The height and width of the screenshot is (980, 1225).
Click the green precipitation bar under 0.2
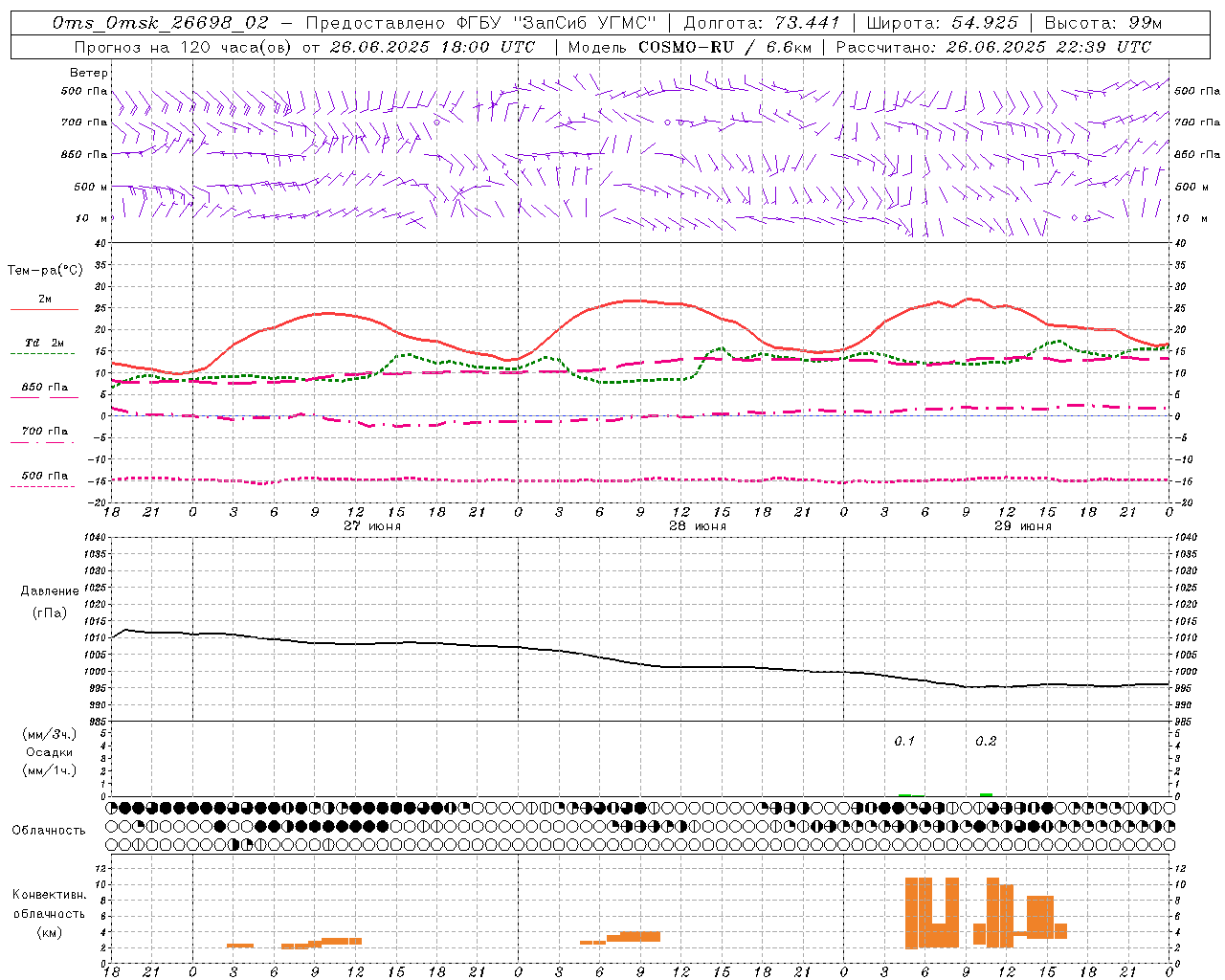[x=986, y=794]
